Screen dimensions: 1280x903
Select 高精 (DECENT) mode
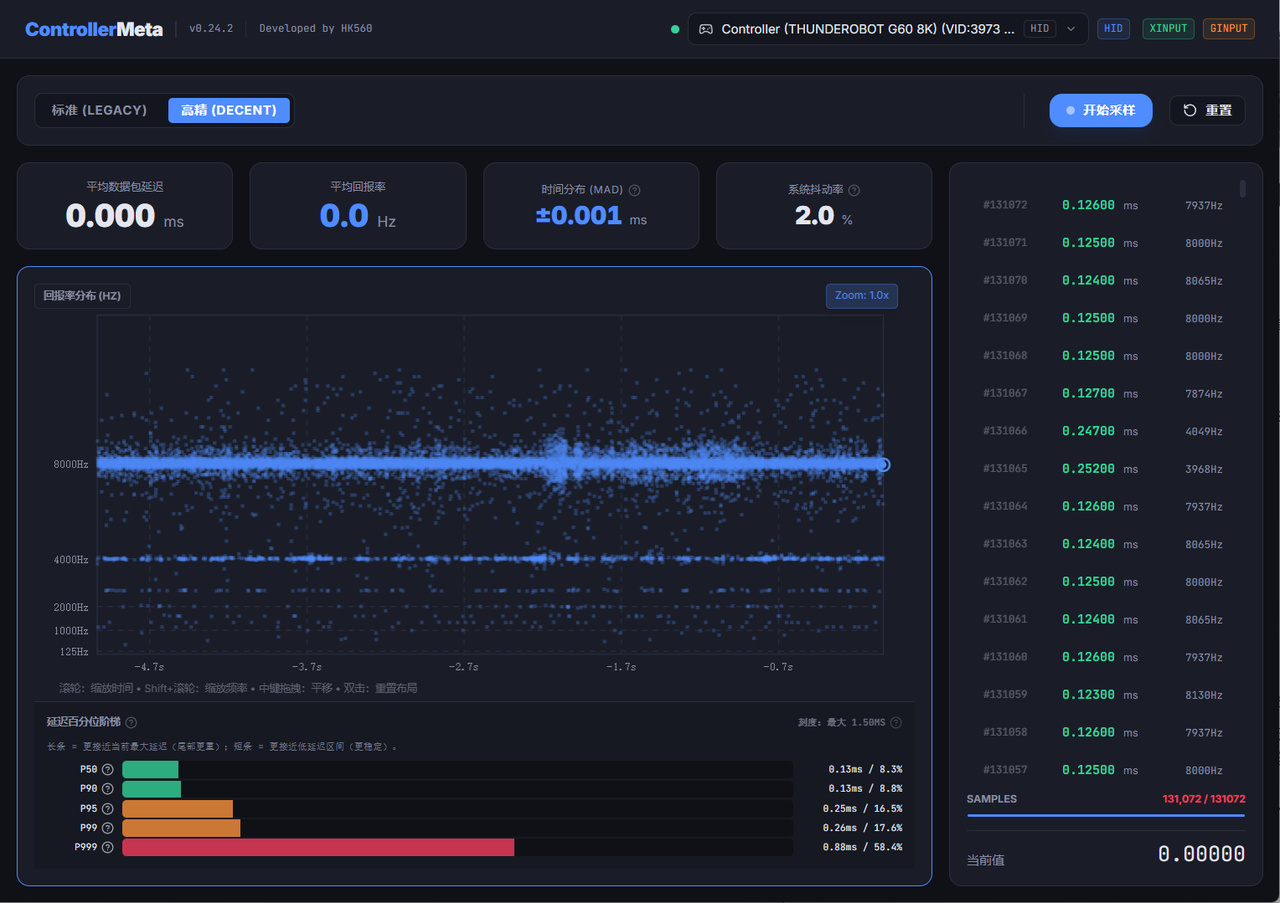pyautogui.click(x=229, y=110)
